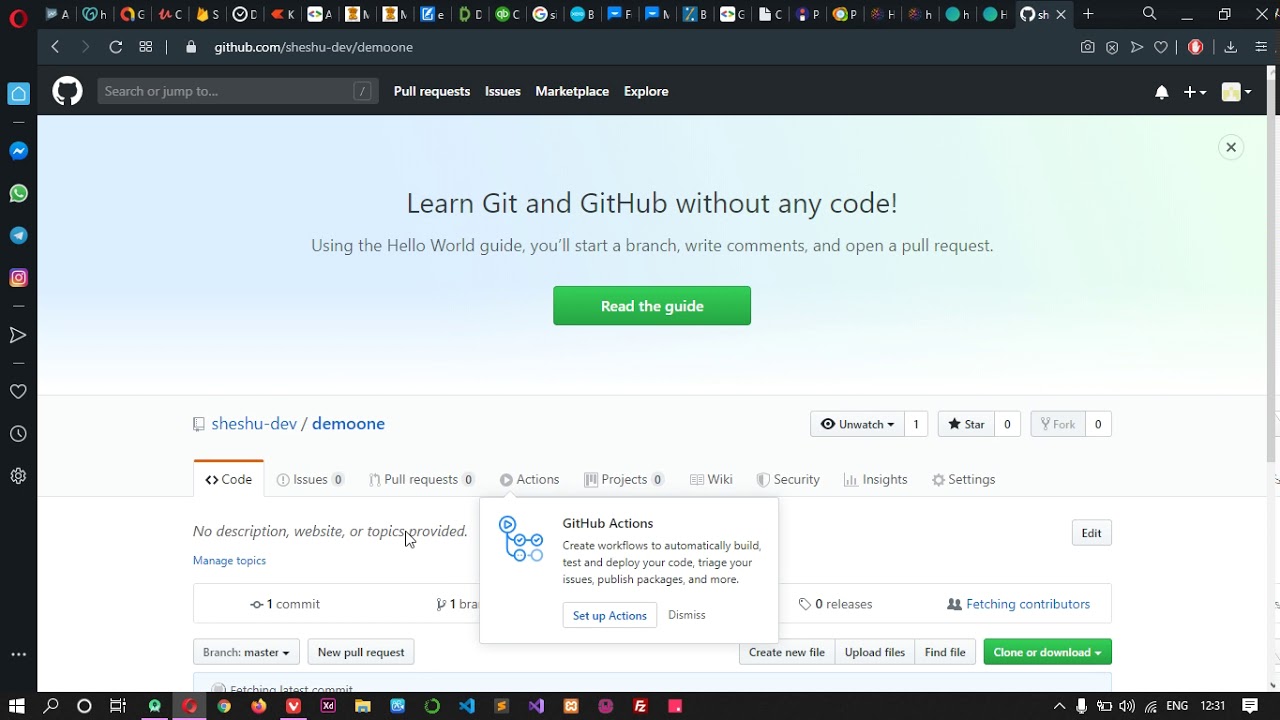Open WhatsApp in Opera sidebar

coord(18,193)
